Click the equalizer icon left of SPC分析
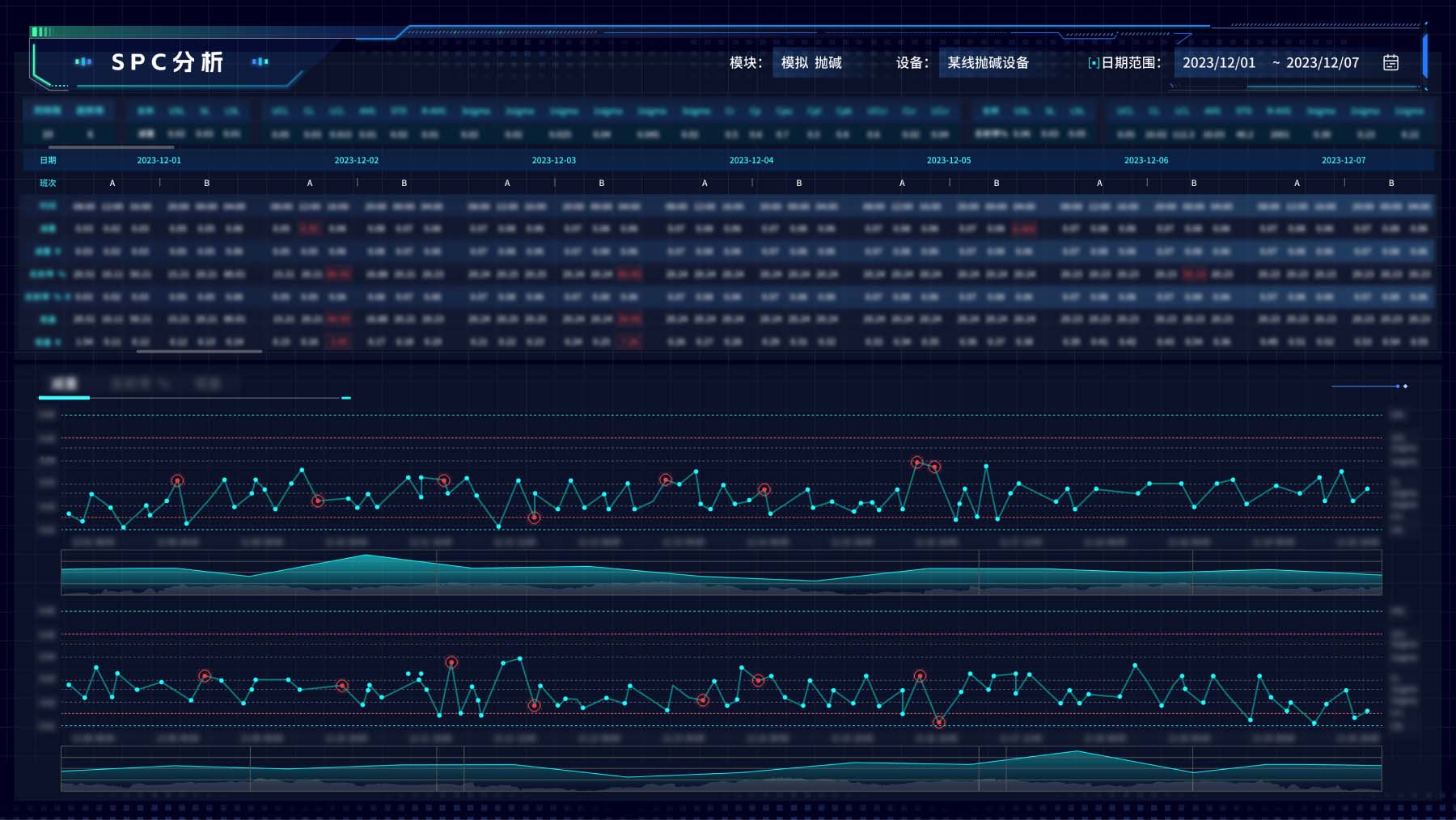This screenshot has width=1456, height=820. [83, 61]
